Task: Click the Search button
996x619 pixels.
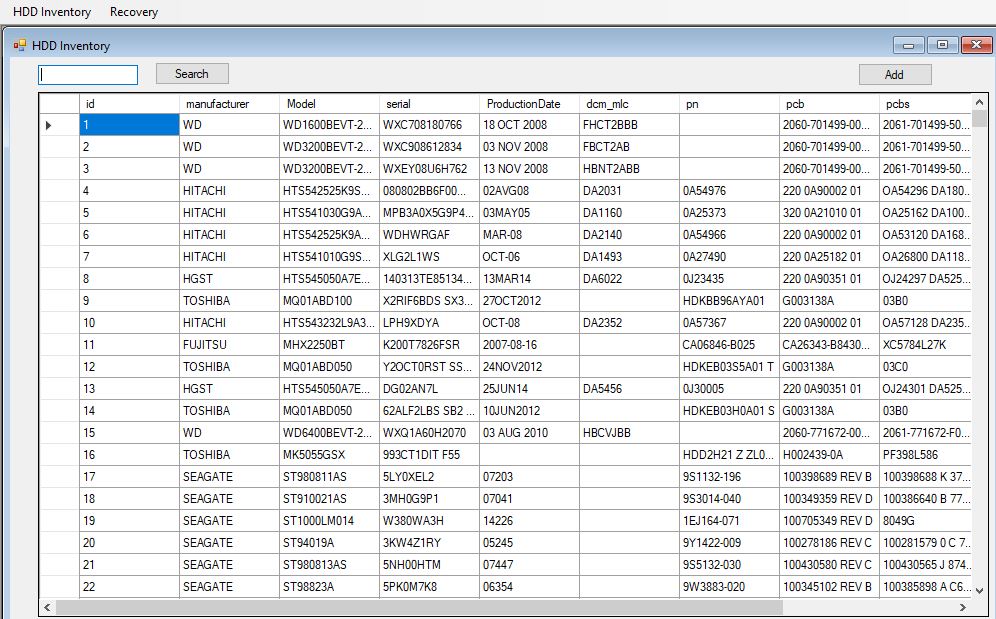Action: coord(192,74)
